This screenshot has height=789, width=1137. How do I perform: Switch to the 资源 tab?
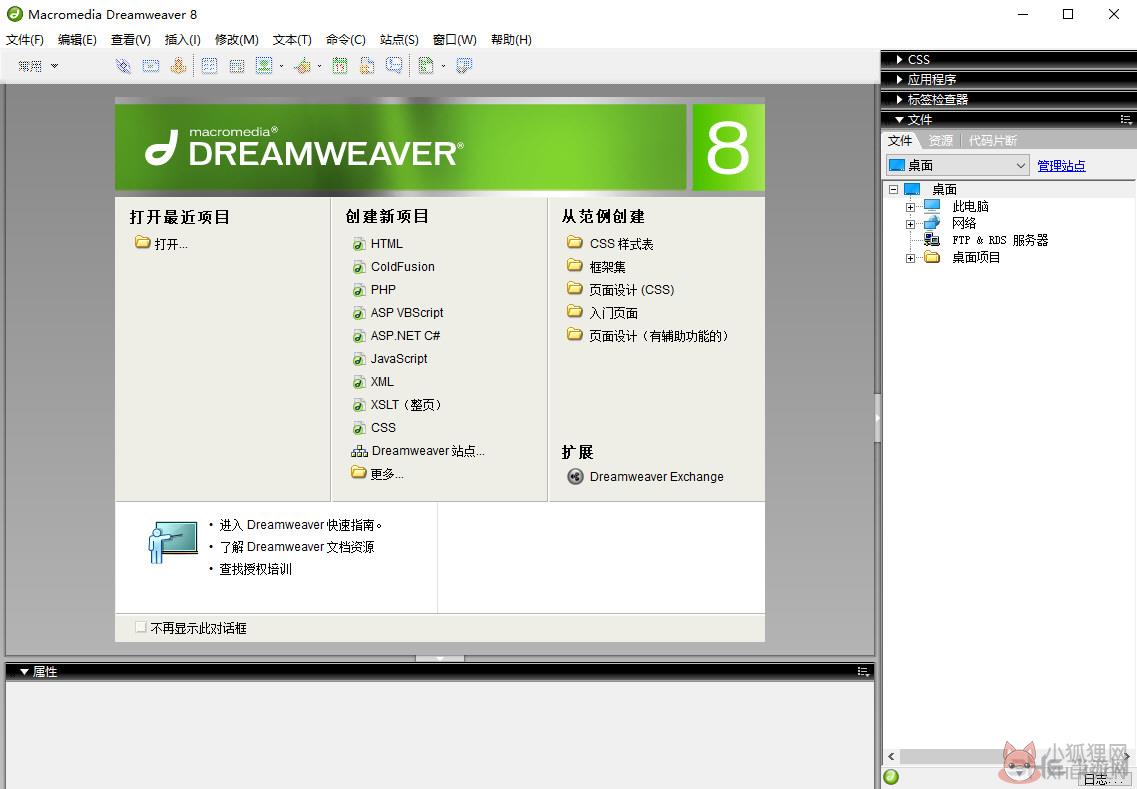tap(940, 141)
